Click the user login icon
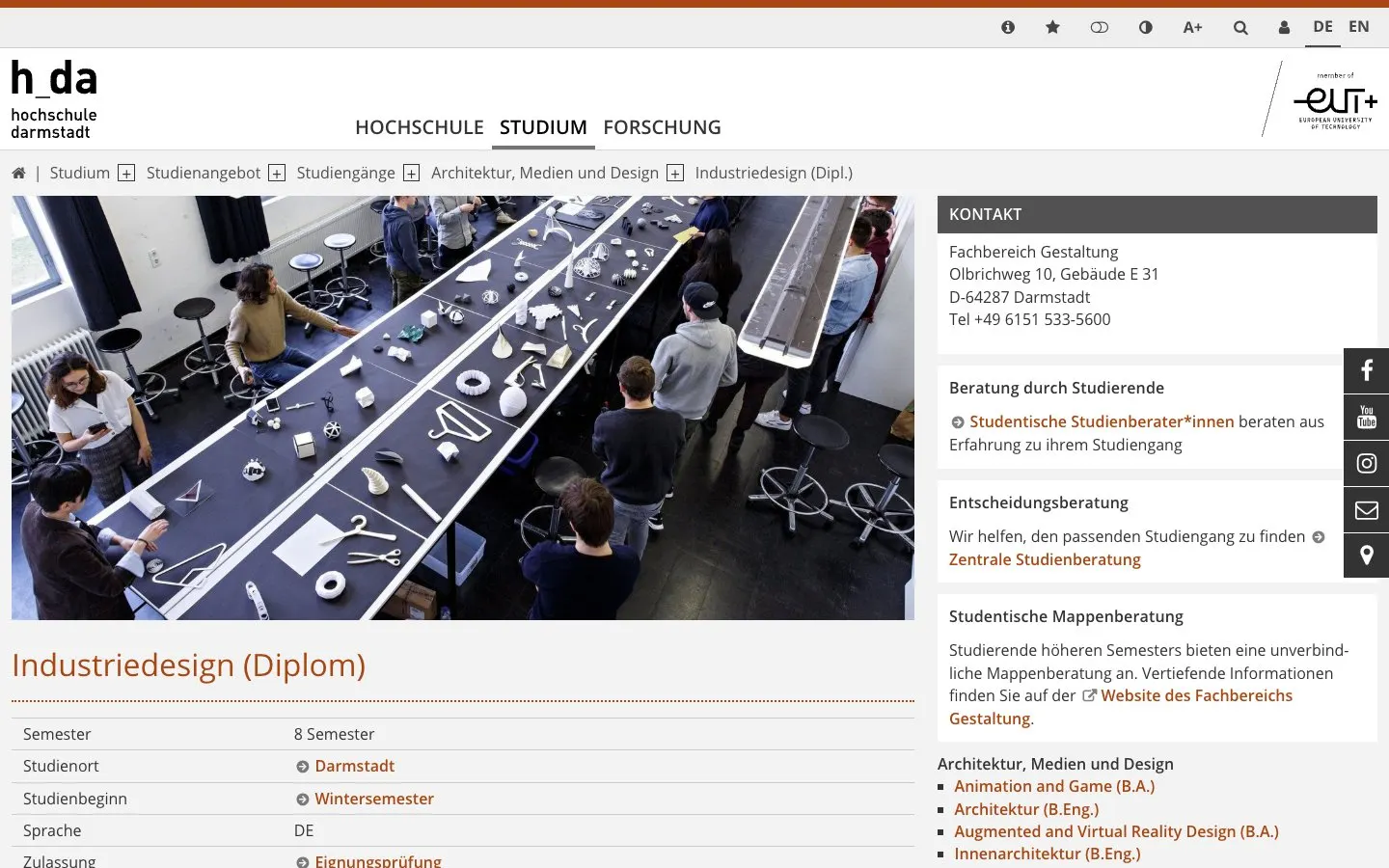This screenshot has width=1389, height=868. coord(1284,27)
